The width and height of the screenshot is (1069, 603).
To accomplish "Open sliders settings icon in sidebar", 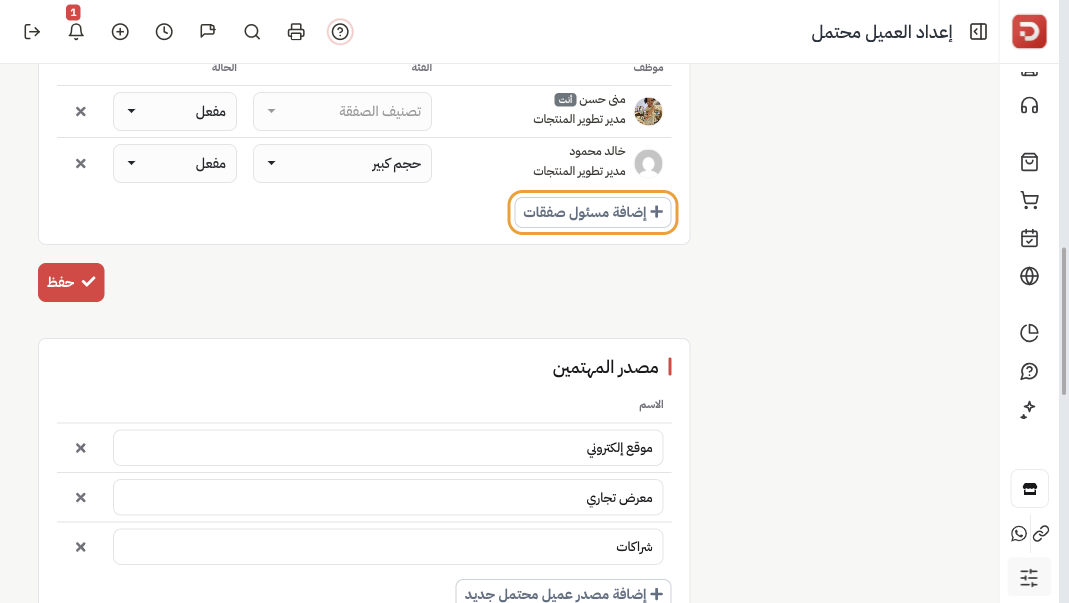I will pos(1029,578).
